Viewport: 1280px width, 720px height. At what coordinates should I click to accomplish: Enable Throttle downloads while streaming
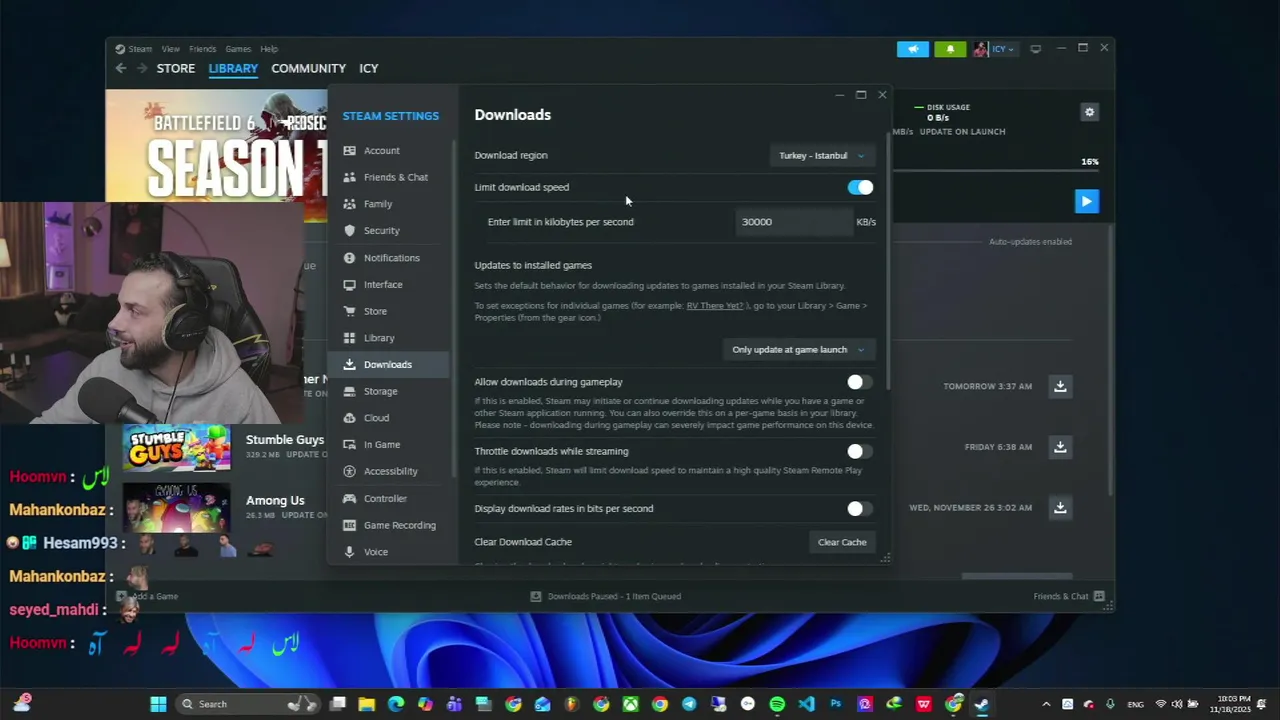[x=860, y=452]
